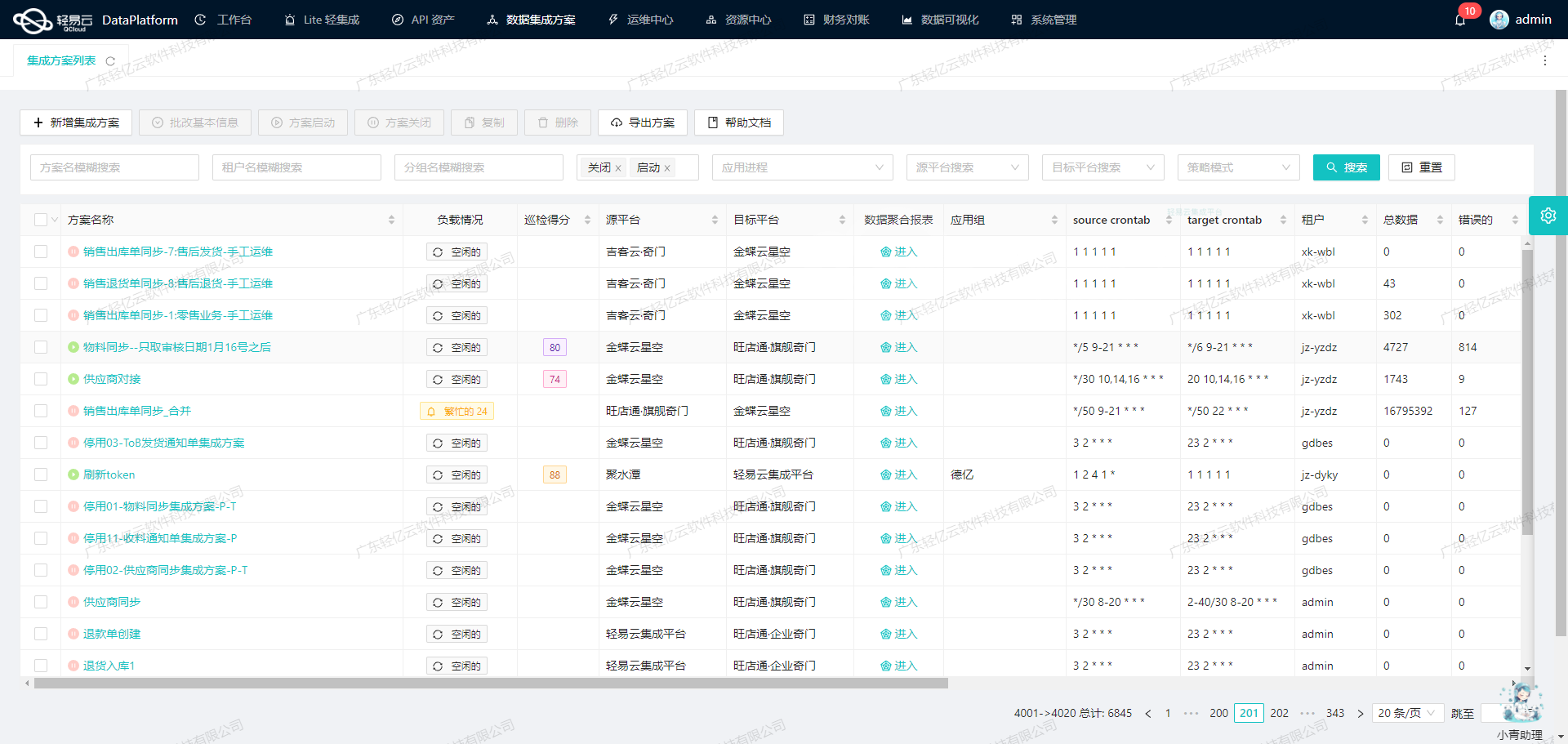Image resolution: width=1568 pixels, height=744 pixels.
Task: Open 数据可视化 menu
Action: point(940,20)
